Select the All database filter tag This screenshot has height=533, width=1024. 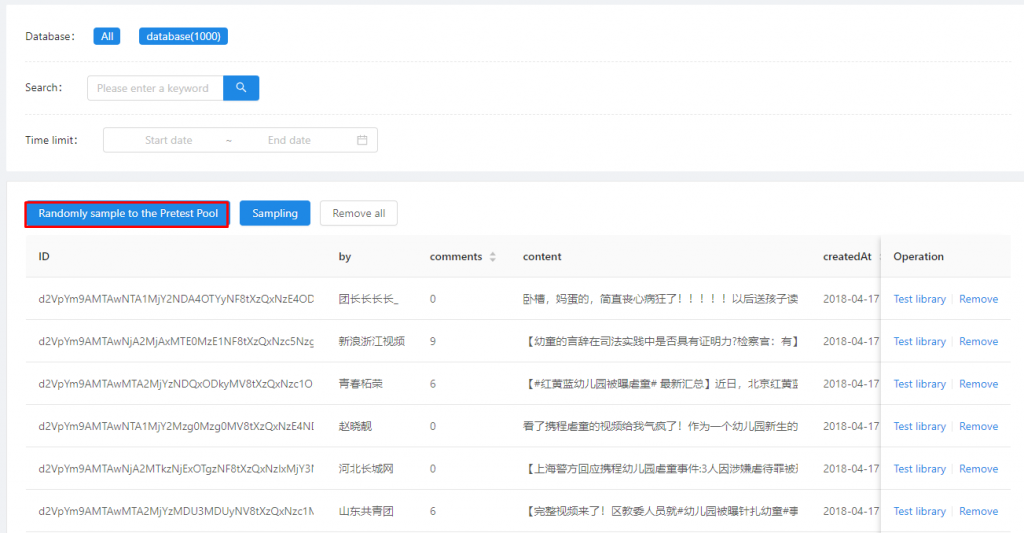pyautogui.click(x=107, y=36)
